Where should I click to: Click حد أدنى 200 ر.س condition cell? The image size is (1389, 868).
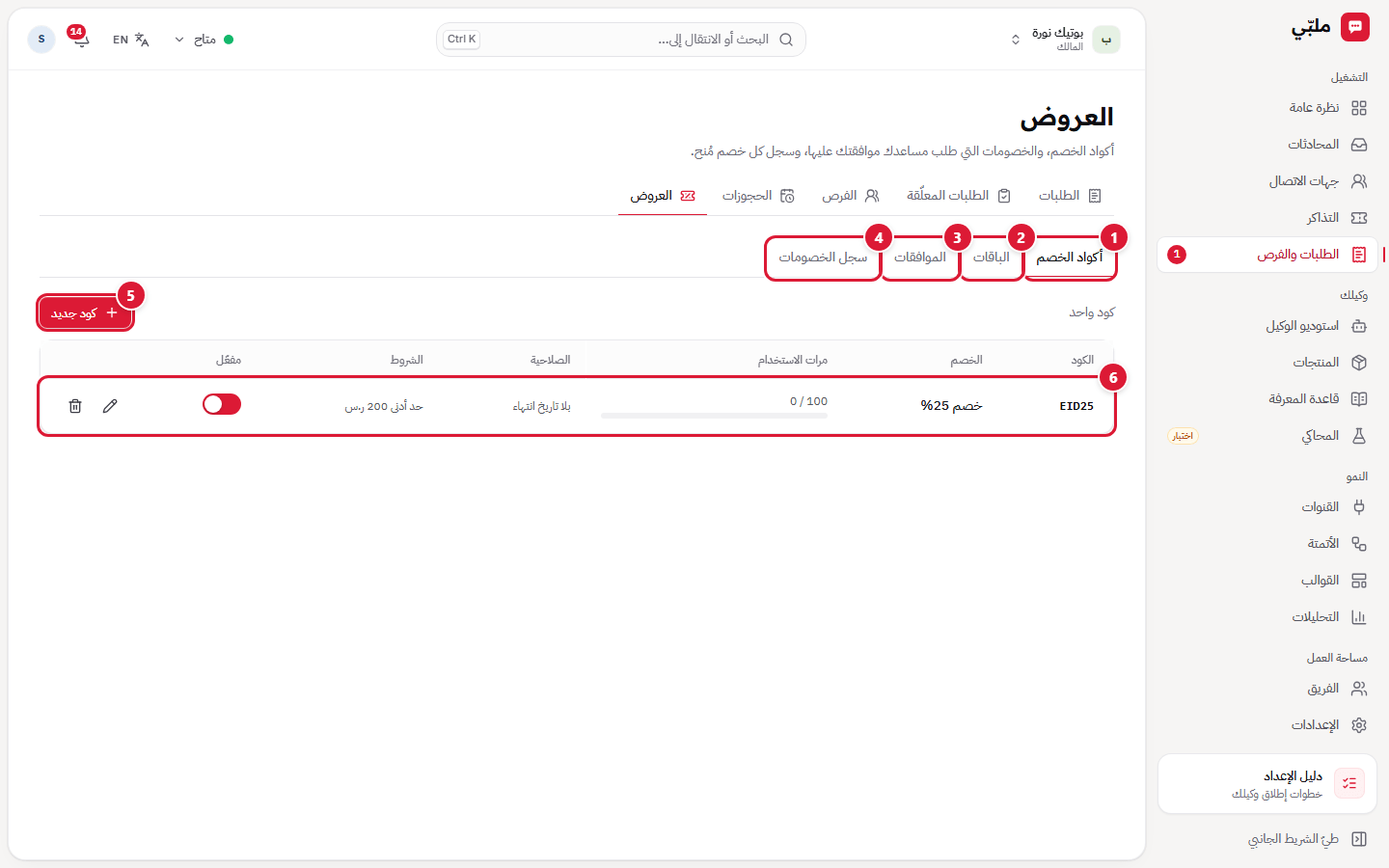[x=384, y=407]
